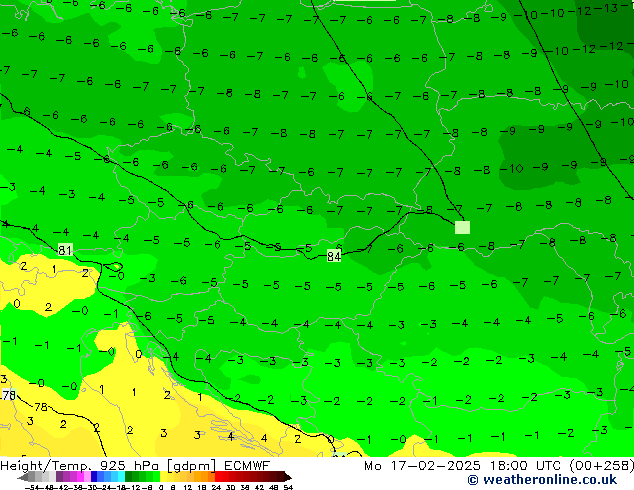The height and width of the screenshot is (490, 634).
Task: Pick the dark blue swatch in the legend
Action: pos(94,477)
